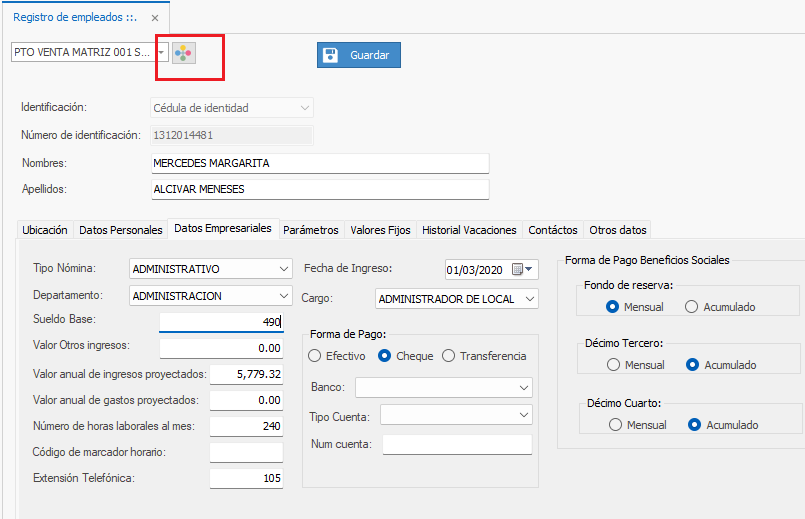Expand the Tipo Cuenta dropdown

click(x=524, y=414)
